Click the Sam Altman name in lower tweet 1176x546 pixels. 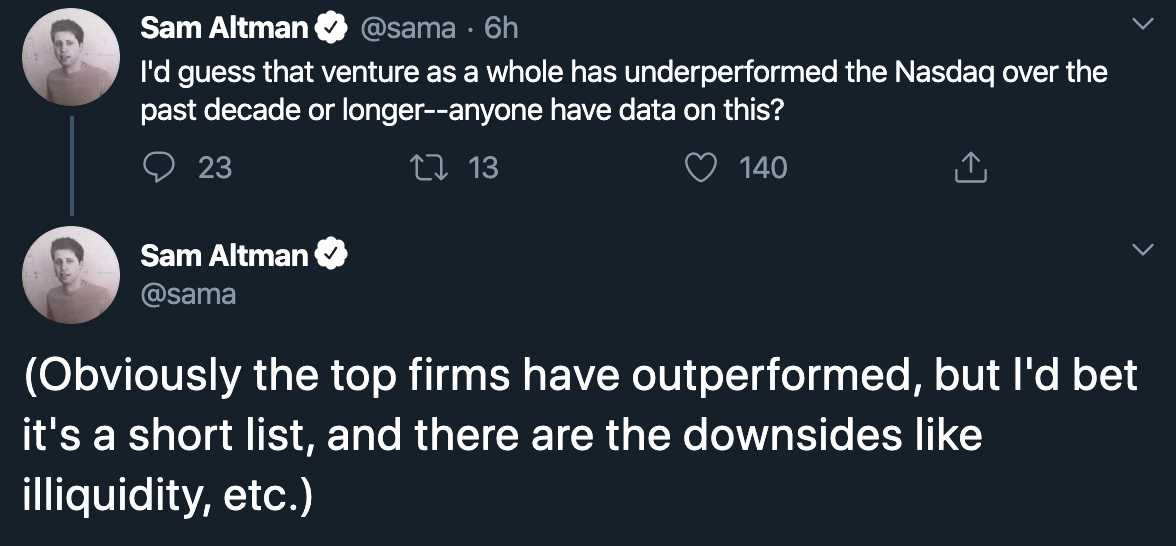(224, 256)
